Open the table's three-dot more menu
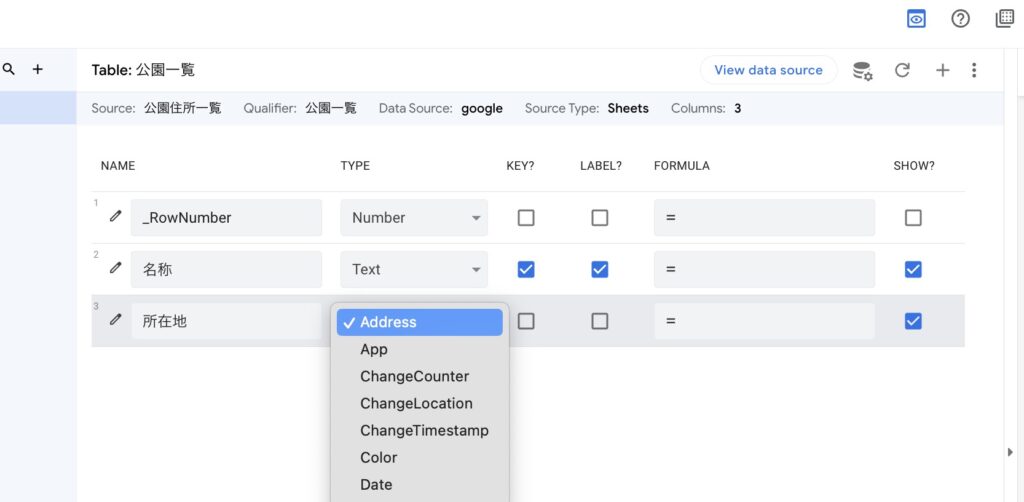Image resolution: width=1024 pixels, height=502 pixels. (x=974, y=70)
